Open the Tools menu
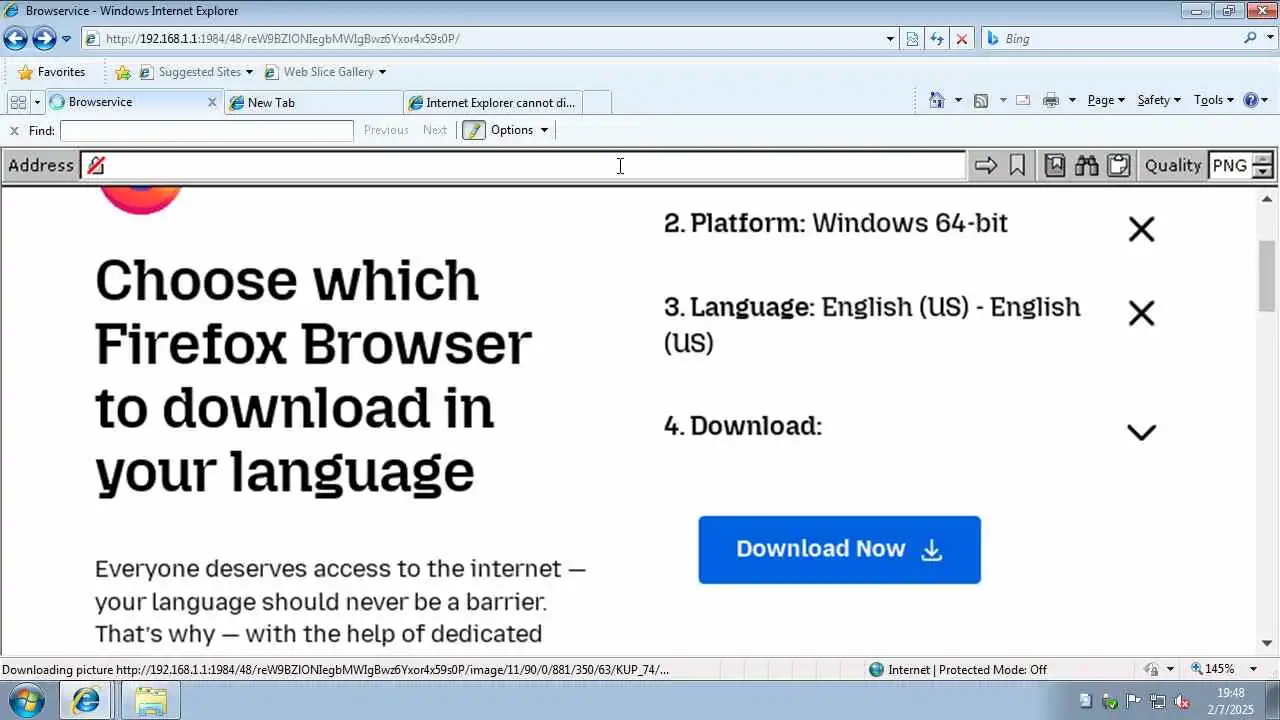This screenshot has height=720, width=1280. pos(1215,100)
